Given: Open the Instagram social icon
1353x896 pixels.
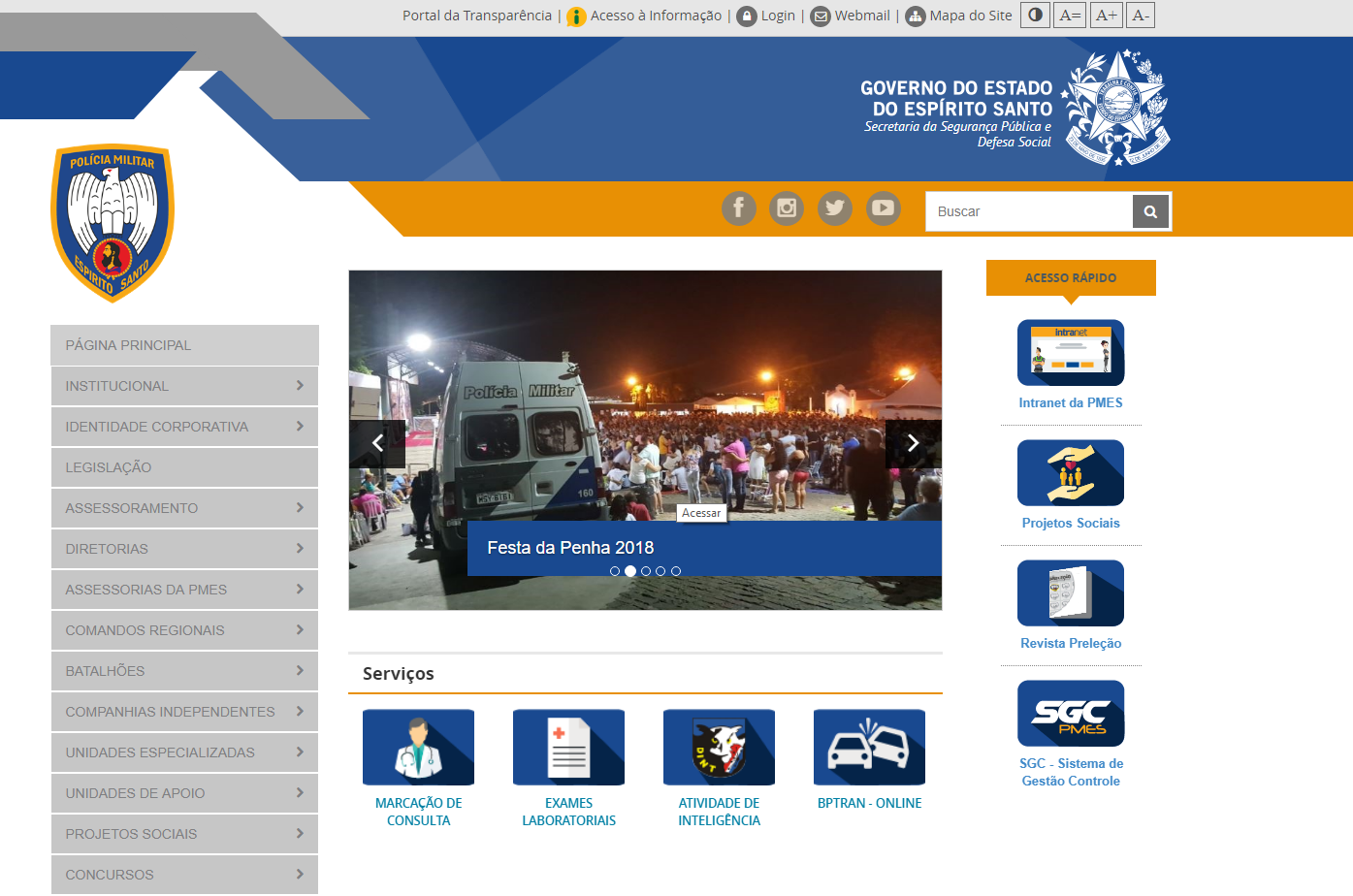Looking at the screenshot, I should [x=787, y=208].
